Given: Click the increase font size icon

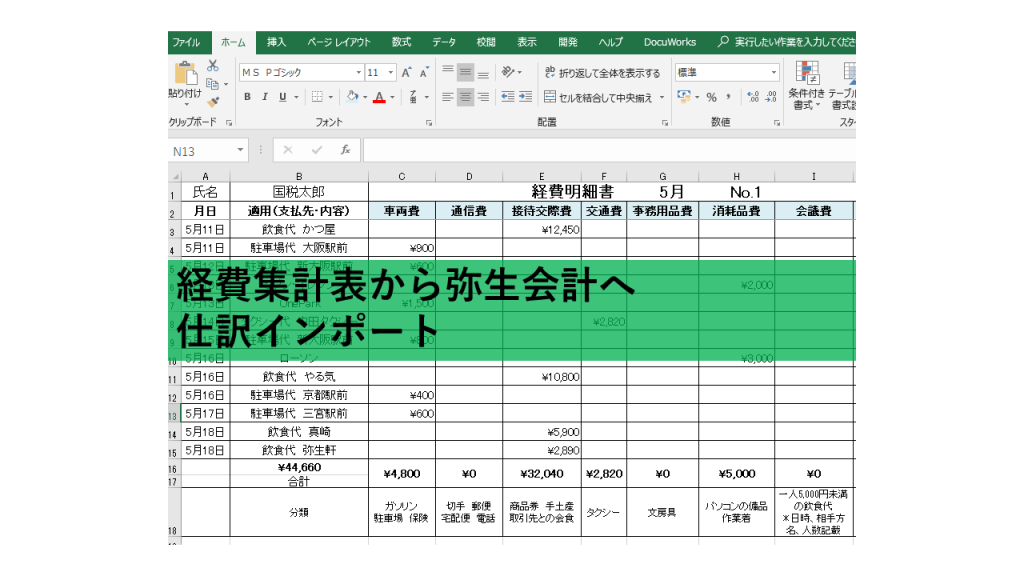Looking at the screenshot, I should (406, 73).
